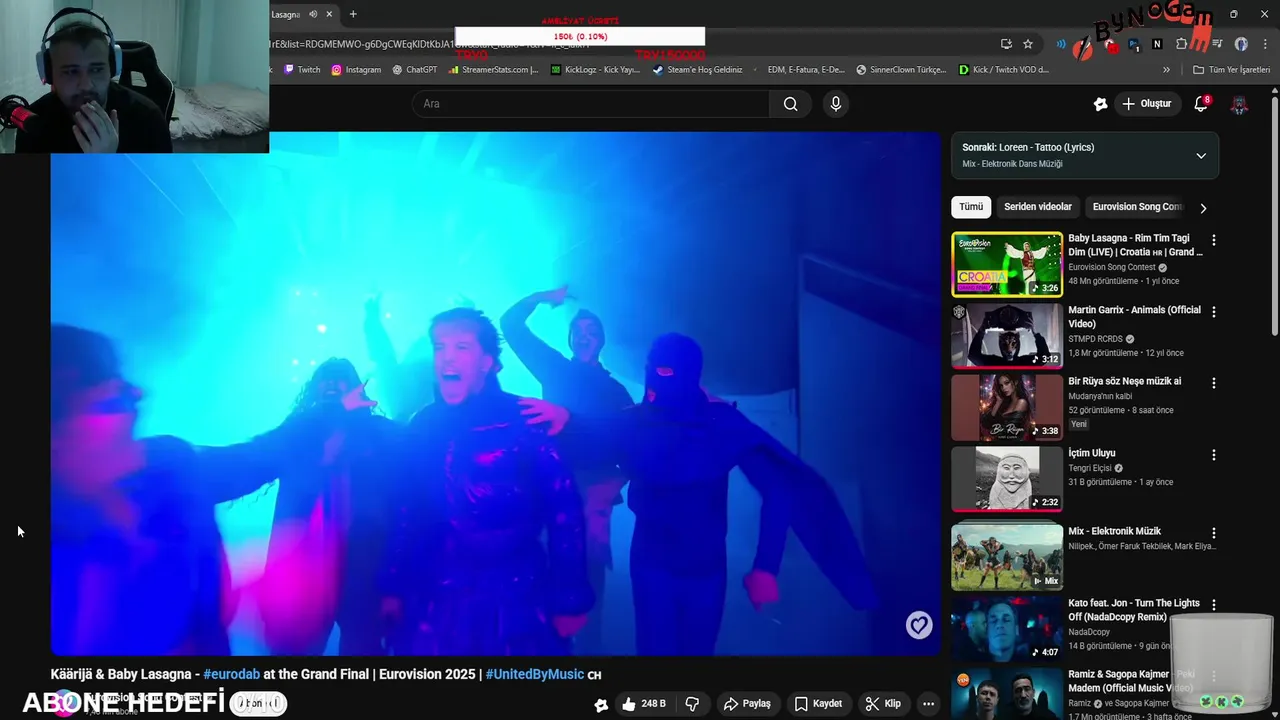The height and width of the screenshot is (720, 1280).
Task: Open Ramiz & Sagopa Kajmer video thumbnail
Action: click(x=1007, y=694)
